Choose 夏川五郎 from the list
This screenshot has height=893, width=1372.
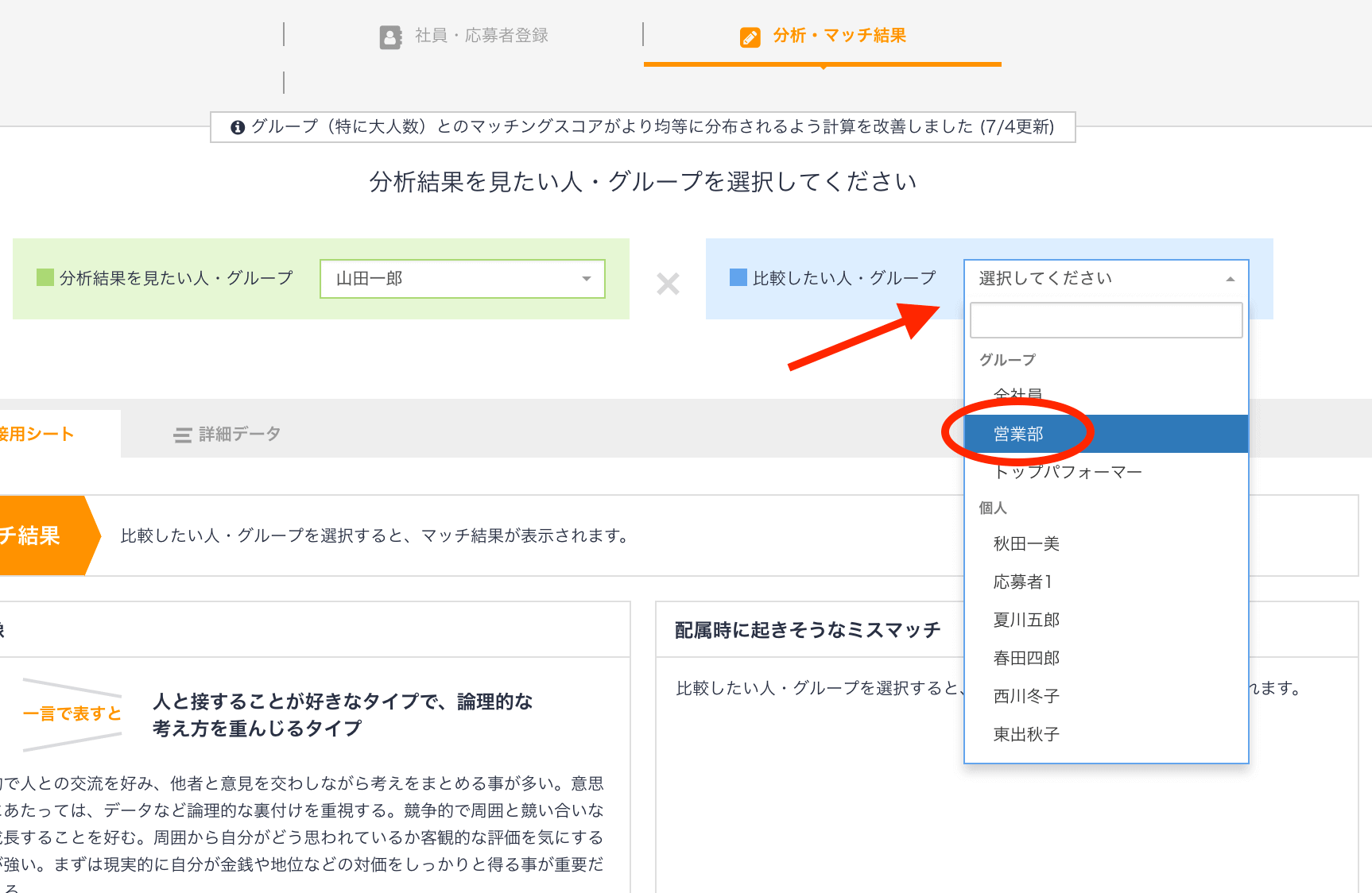pos(1026,620)
